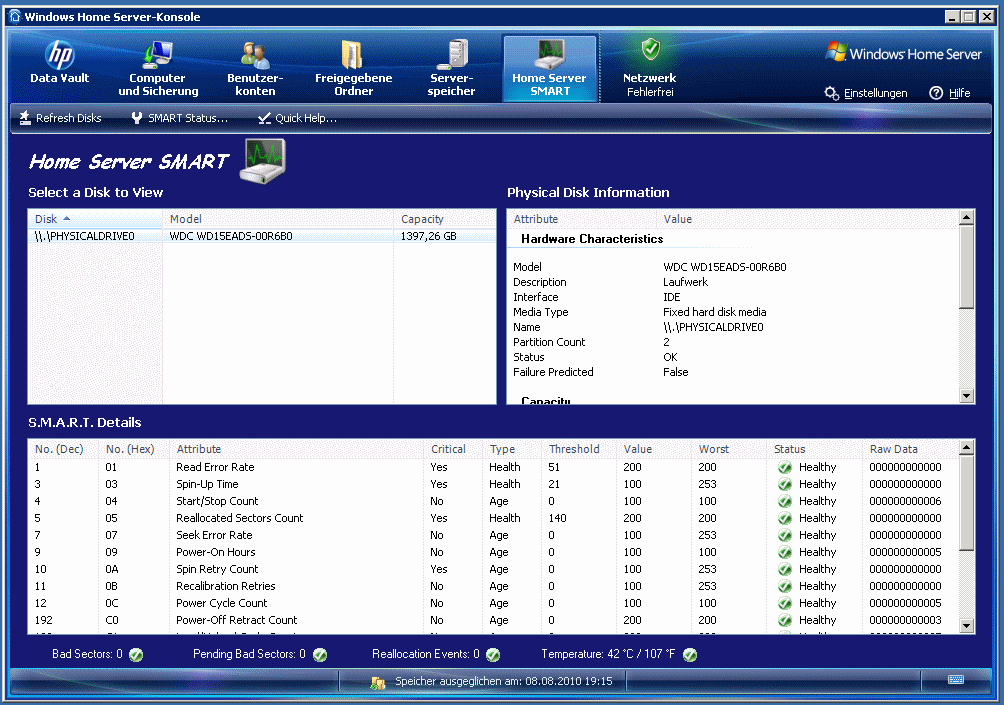
Task: Sort SMART details by Critical column
Action: pos(453,449)
